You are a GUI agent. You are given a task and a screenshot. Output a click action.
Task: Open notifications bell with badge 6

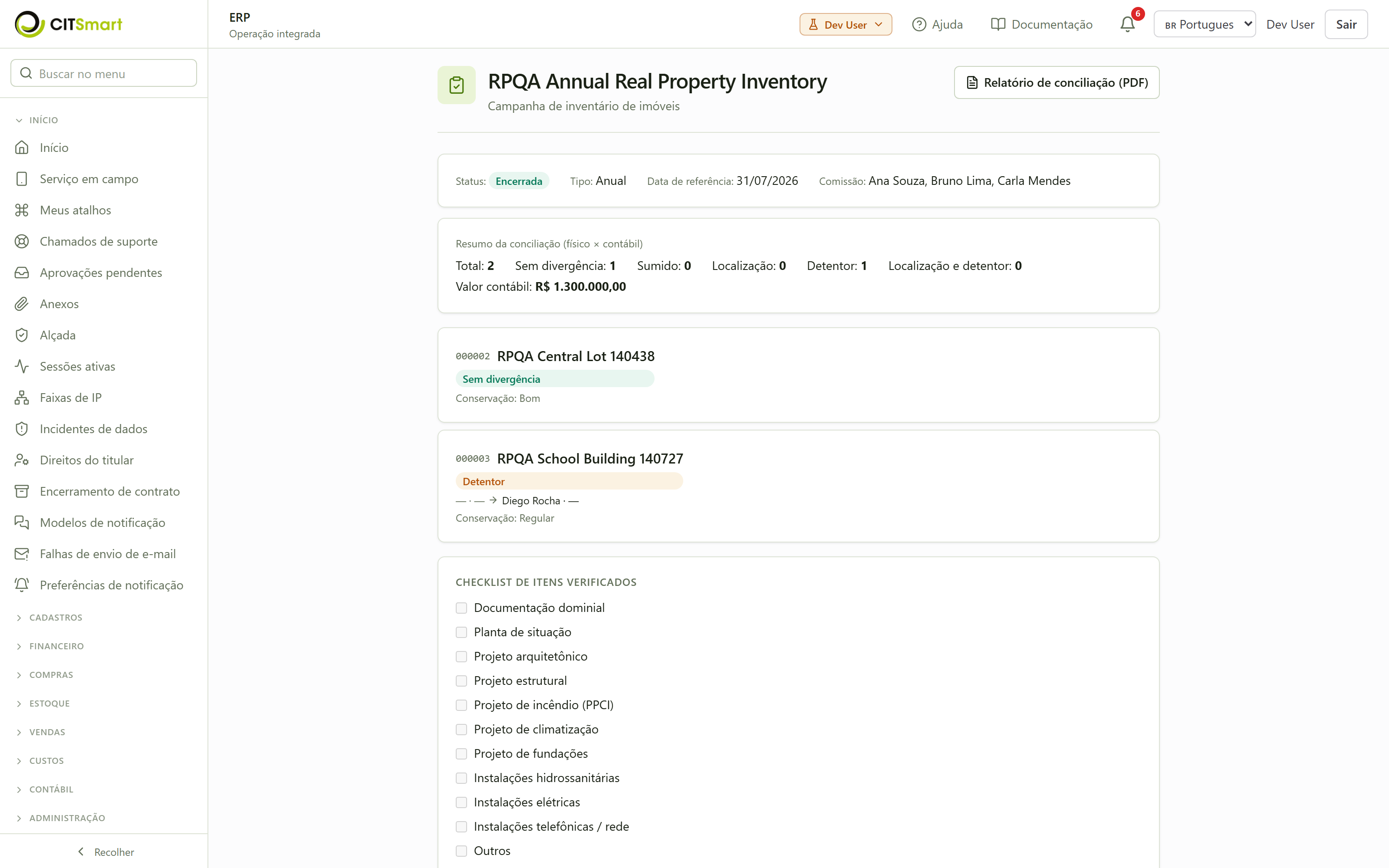tap(1128, 24)
